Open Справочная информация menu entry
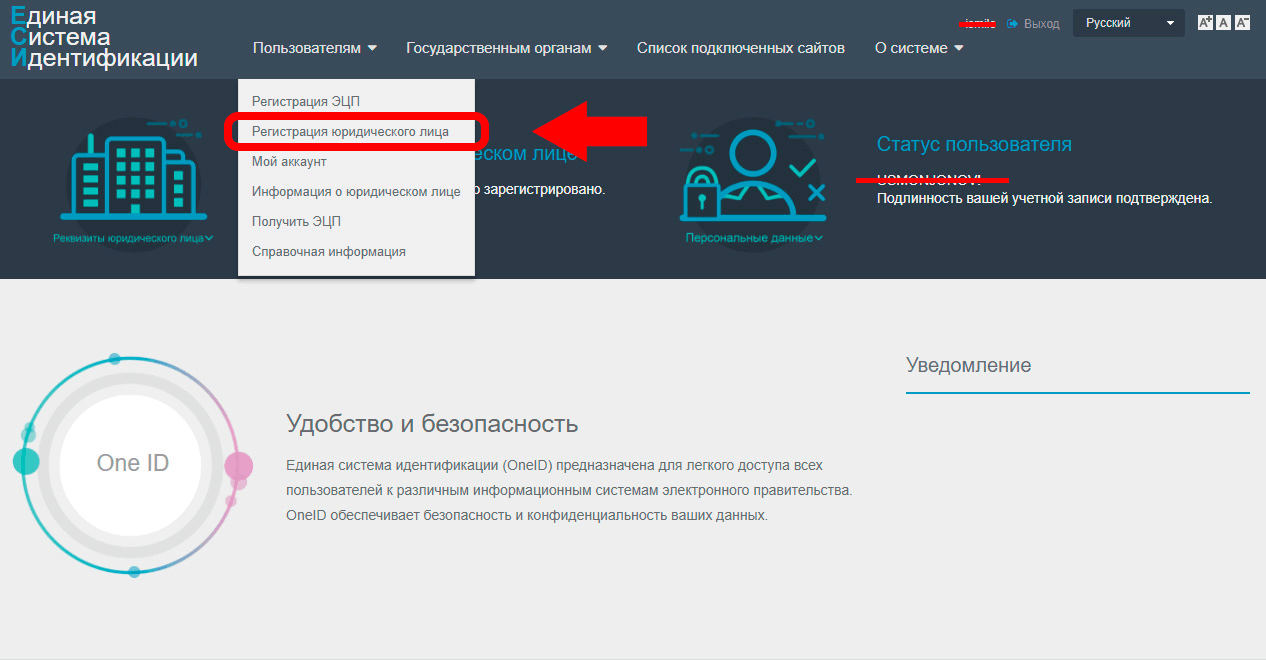The height and width of the screenshot is (660, 1266). pos(329,251)
